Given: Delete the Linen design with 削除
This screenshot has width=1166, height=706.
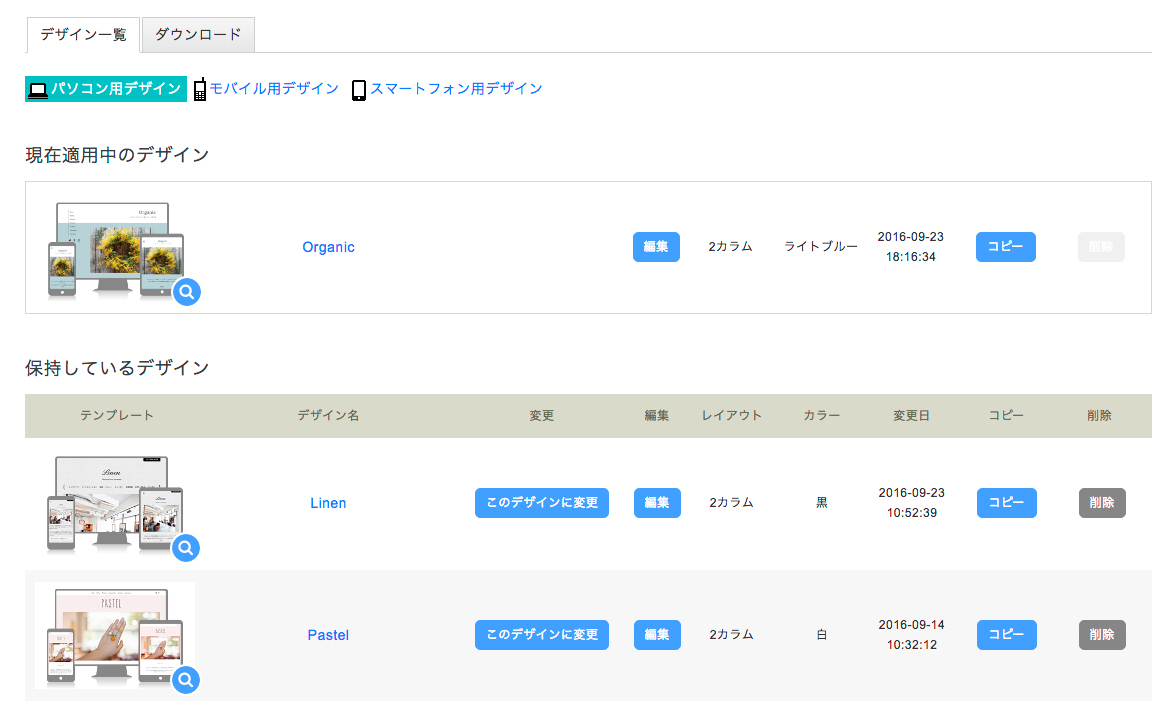Looking at the screenshot, I should click(1101, 503).
